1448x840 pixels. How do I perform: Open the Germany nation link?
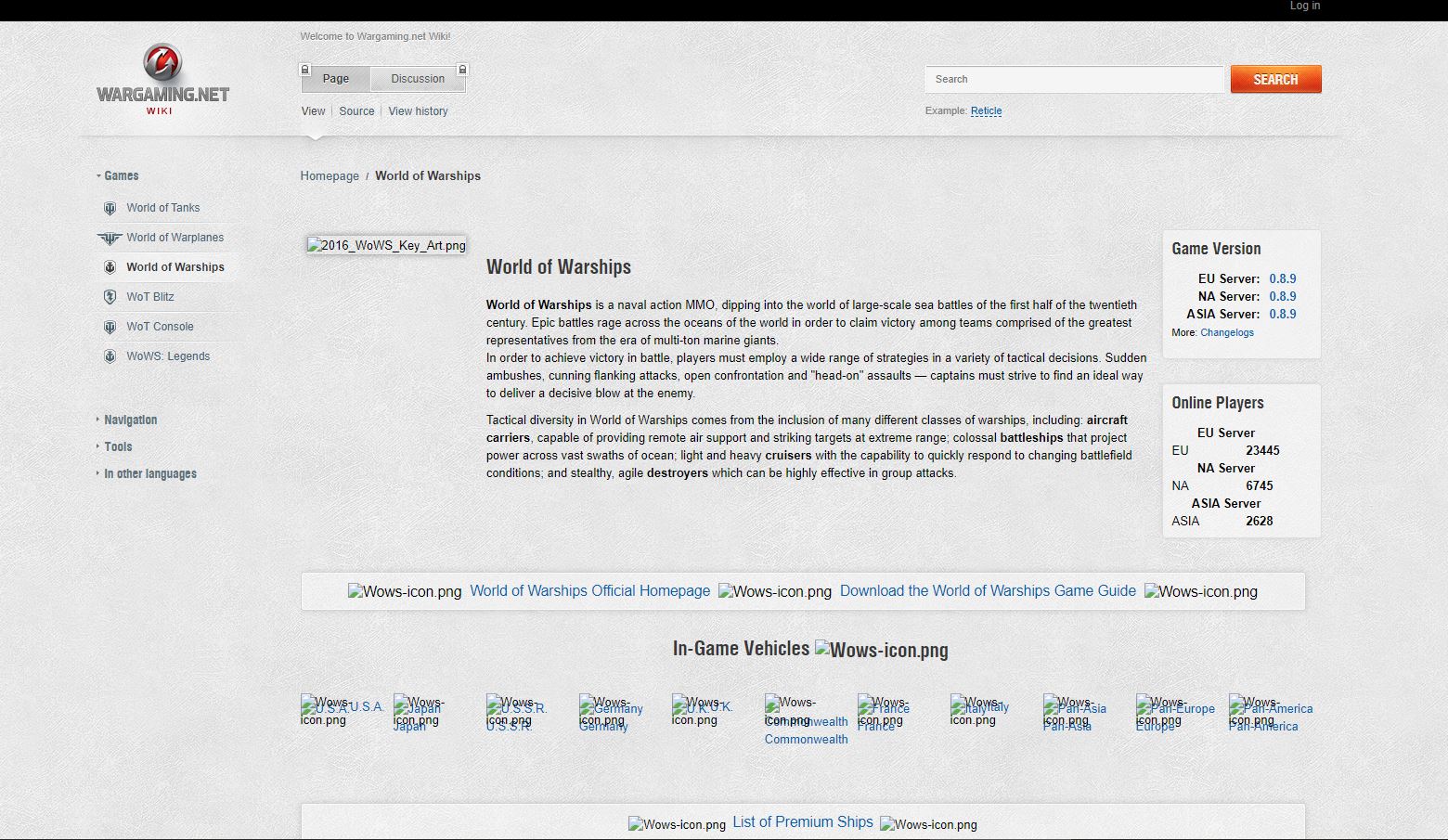tap(603, 726)
